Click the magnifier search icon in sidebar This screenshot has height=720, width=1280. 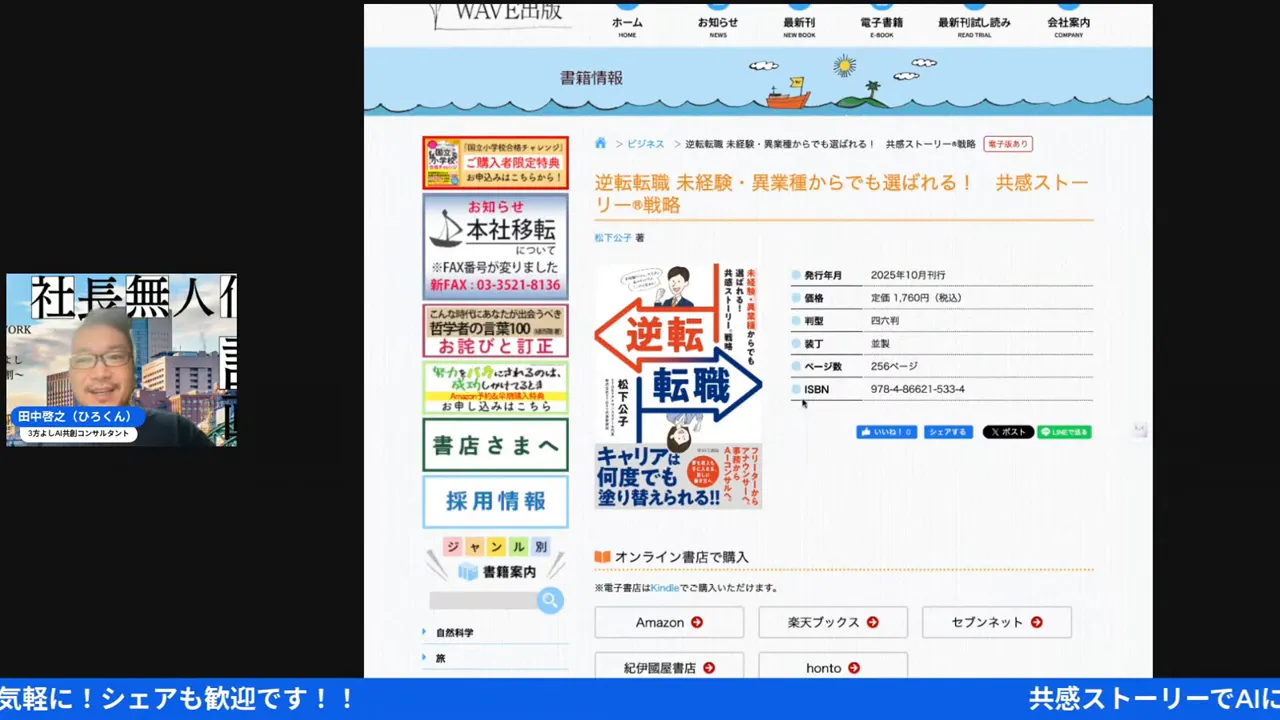coord(549,600)
